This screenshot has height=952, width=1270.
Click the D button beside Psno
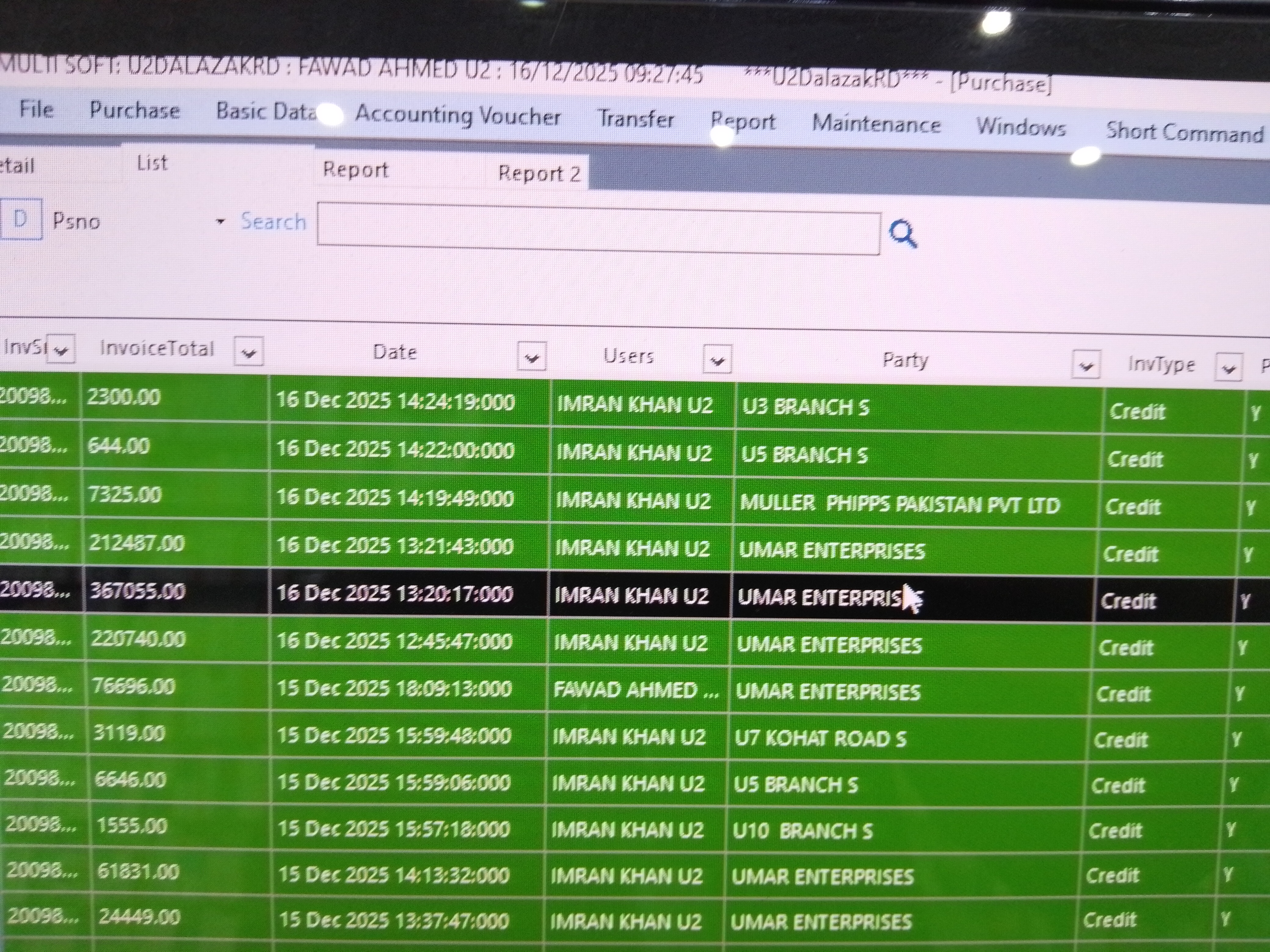[x=21, y=219]
